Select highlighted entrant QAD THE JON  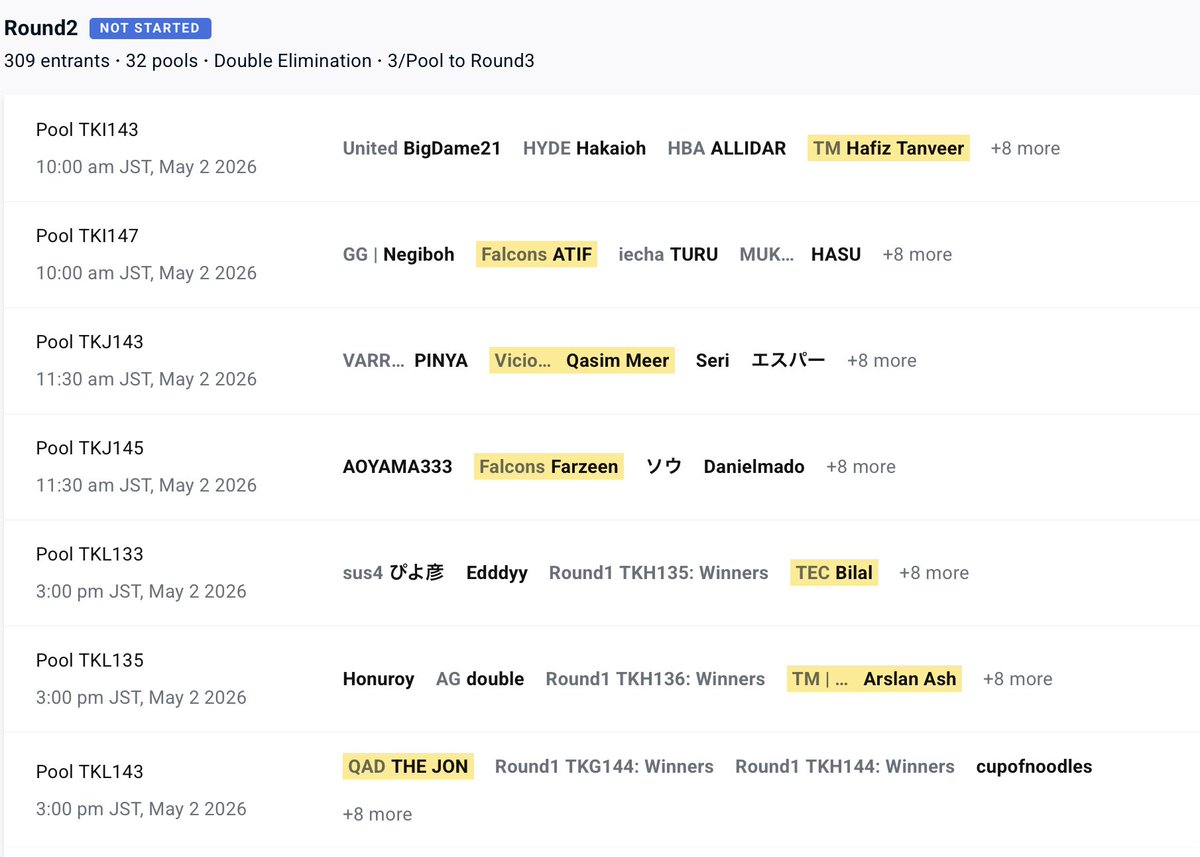[x=408, y=766]
